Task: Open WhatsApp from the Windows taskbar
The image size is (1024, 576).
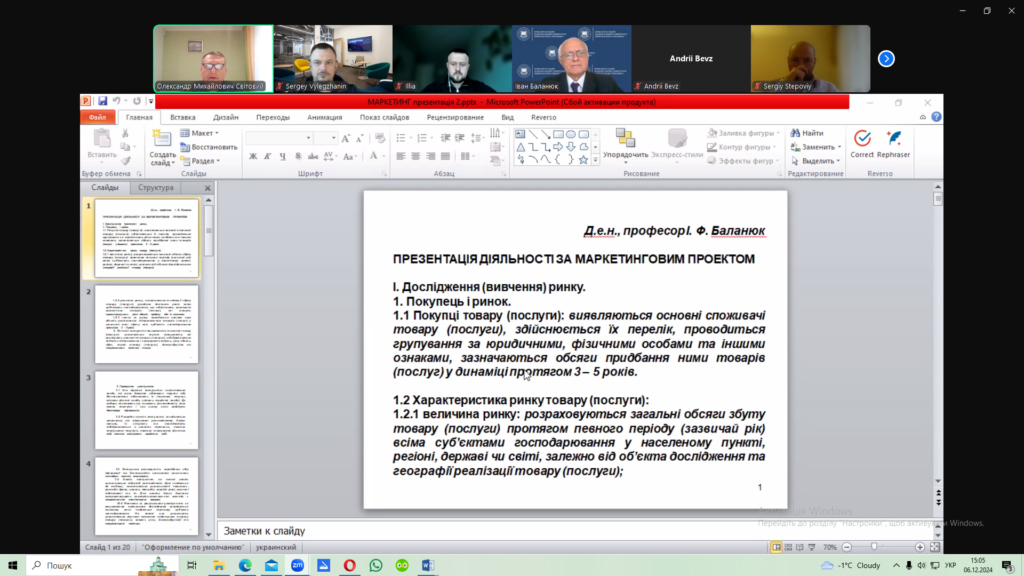Action: click(376, 565)
